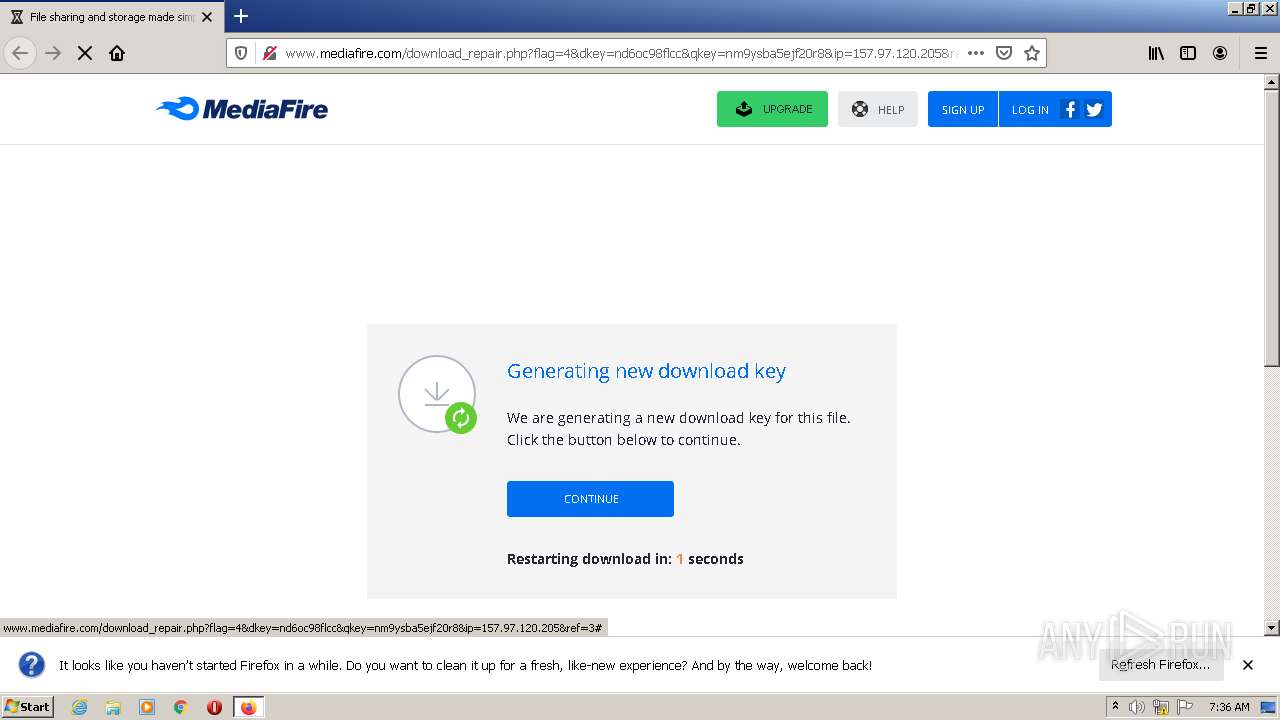Open the file explorer taskbar icon
The width and height of the screenshot is (1280, 720).
click(113, 707)
